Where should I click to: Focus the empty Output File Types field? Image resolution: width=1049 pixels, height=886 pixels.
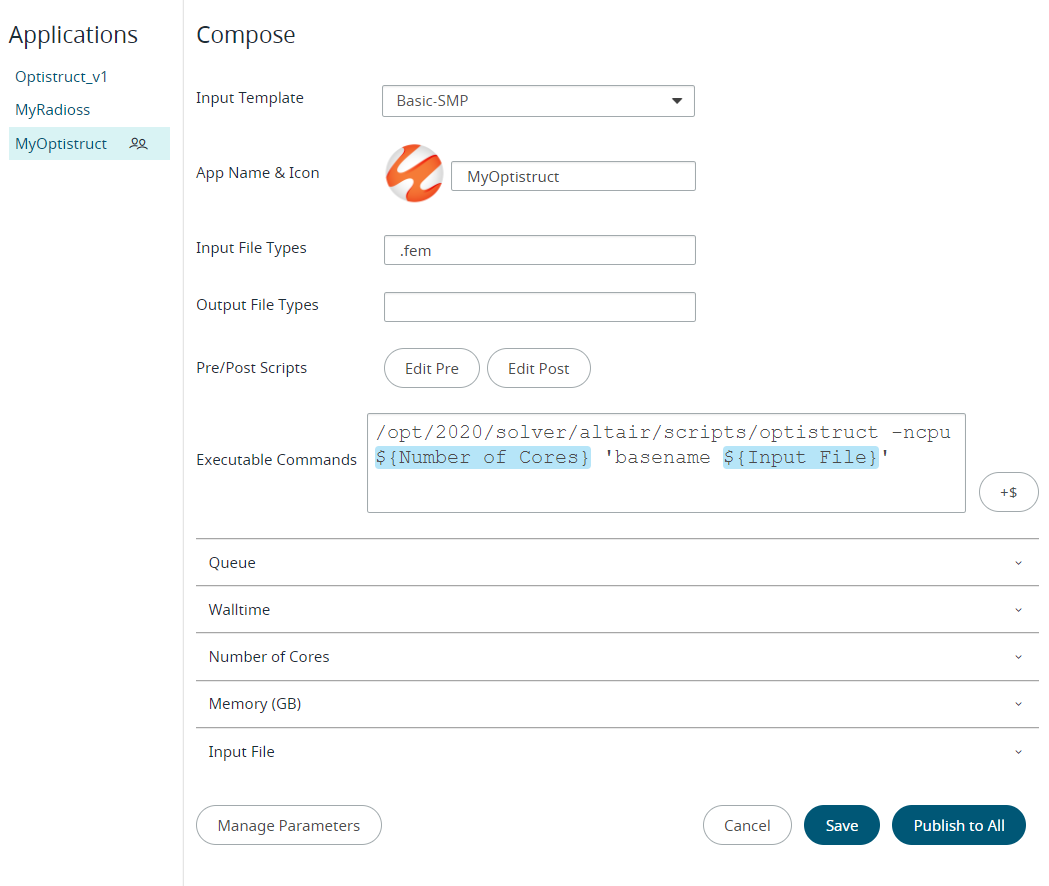540,307
